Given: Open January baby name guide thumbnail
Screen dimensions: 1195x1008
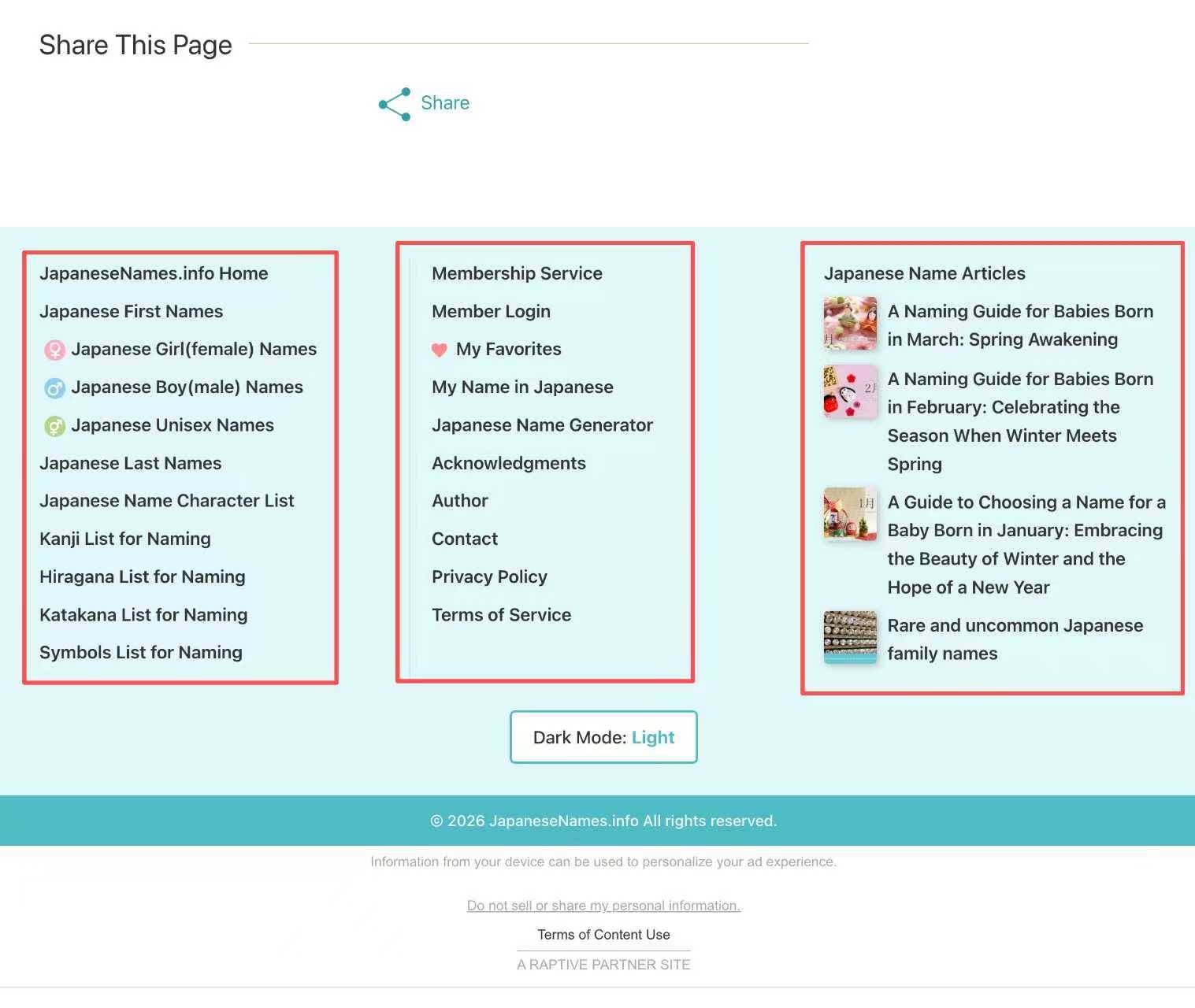Looking at the screenshot, I should pos(850,514).
